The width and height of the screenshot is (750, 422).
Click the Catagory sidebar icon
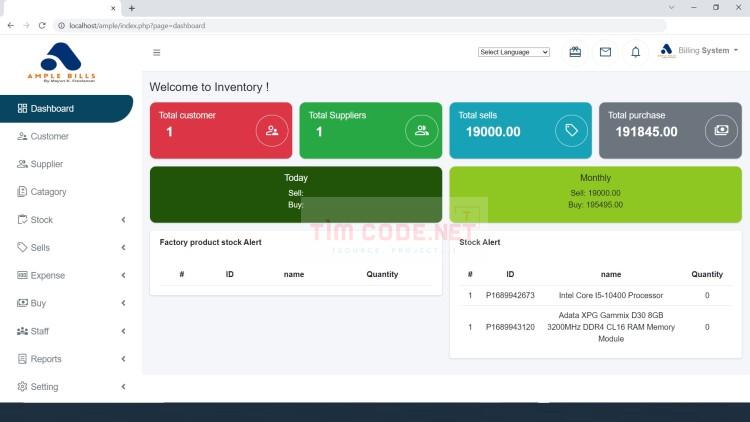22,192
